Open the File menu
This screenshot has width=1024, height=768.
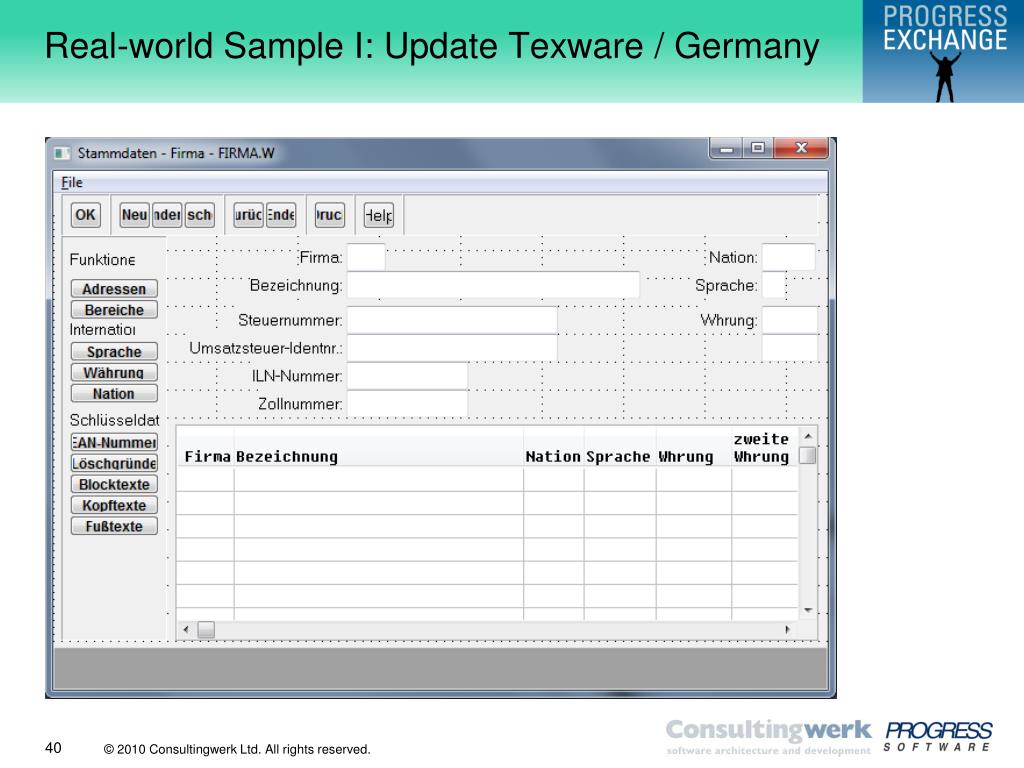pyautogui.click(x=72, y=183)
